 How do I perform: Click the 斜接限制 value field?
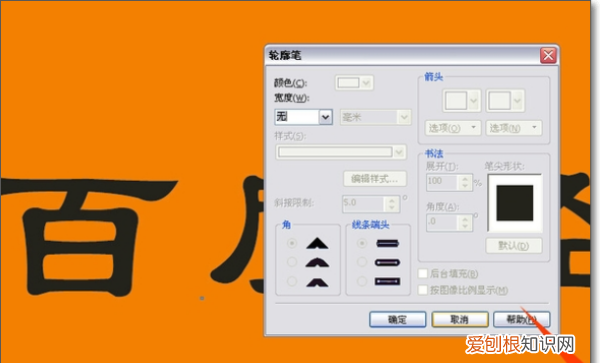click(x=364, y=203)
